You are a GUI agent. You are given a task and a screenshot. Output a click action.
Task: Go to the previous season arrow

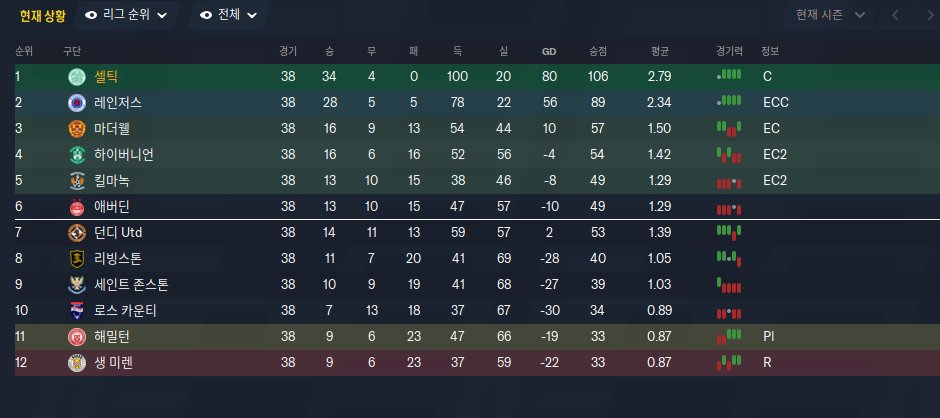tap(894, 15)
